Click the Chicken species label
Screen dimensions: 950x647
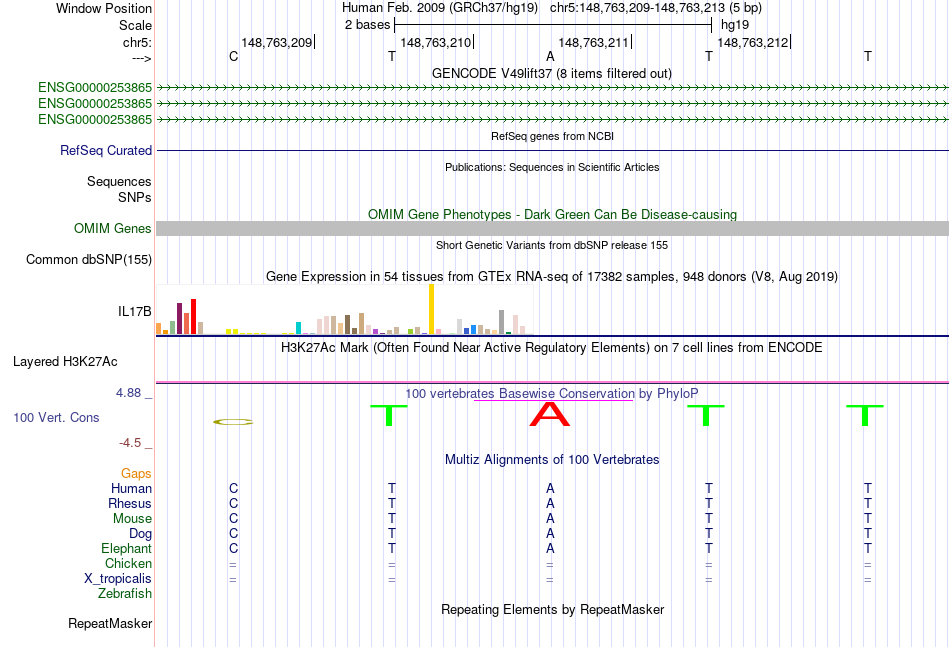[128, 563]
